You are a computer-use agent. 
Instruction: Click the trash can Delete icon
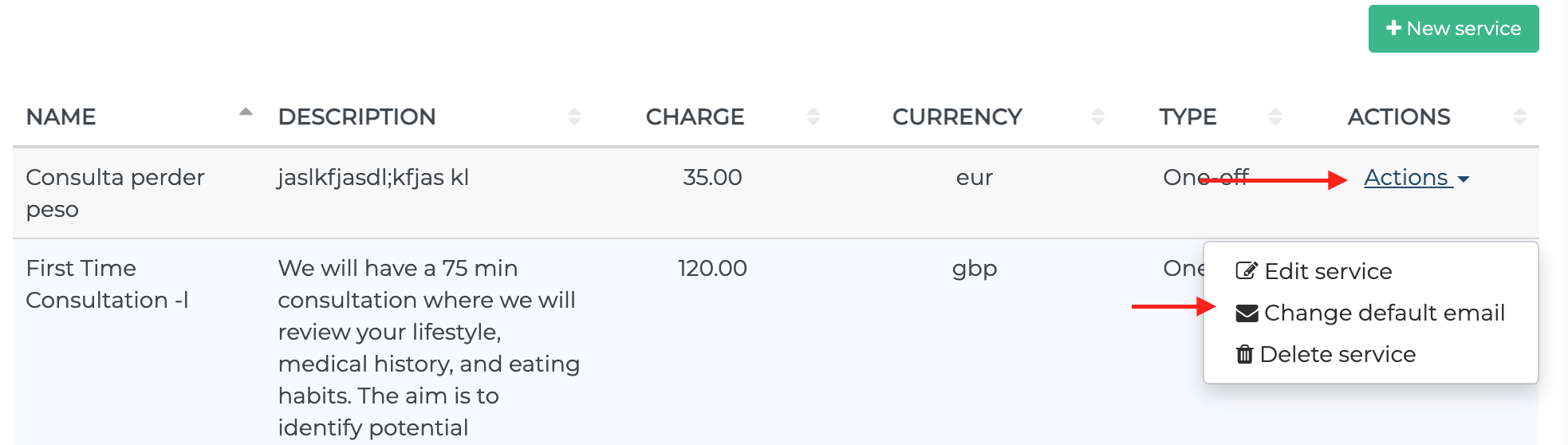click(1244, 354)
